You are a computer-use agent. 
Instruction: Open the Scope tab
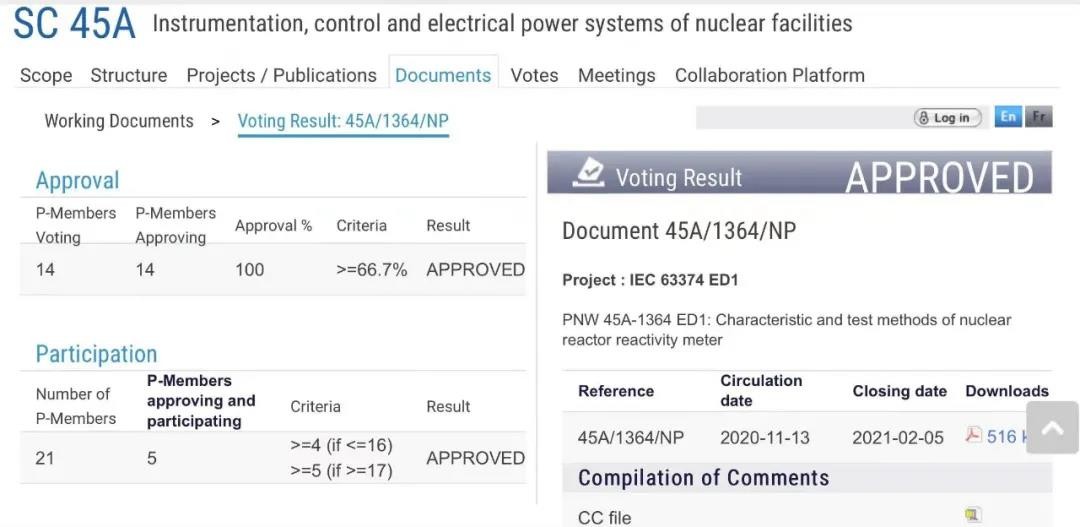pyautogui.click(x=46, y=75)
